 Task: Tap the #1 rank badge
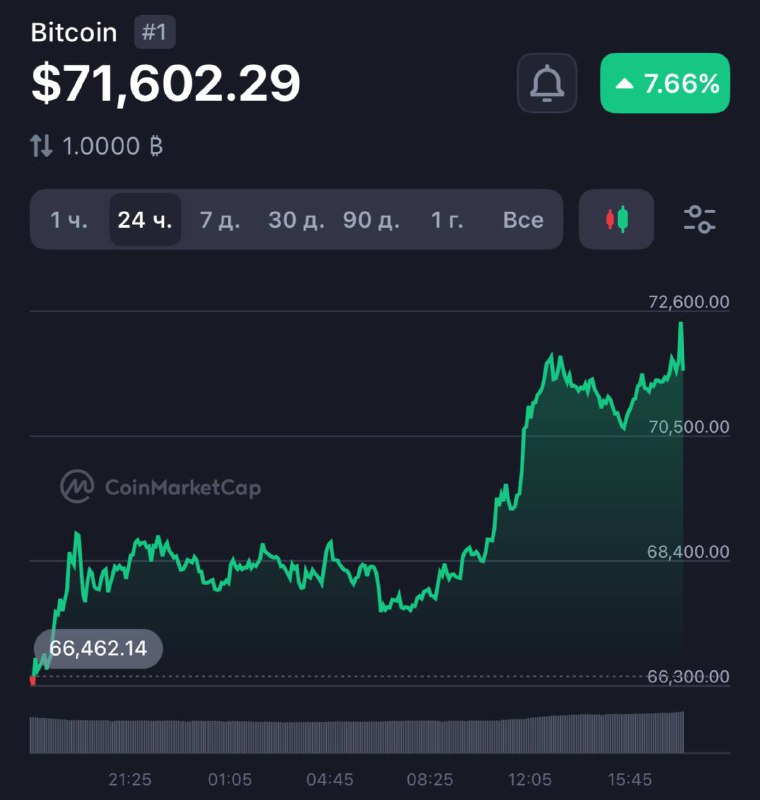153,32
